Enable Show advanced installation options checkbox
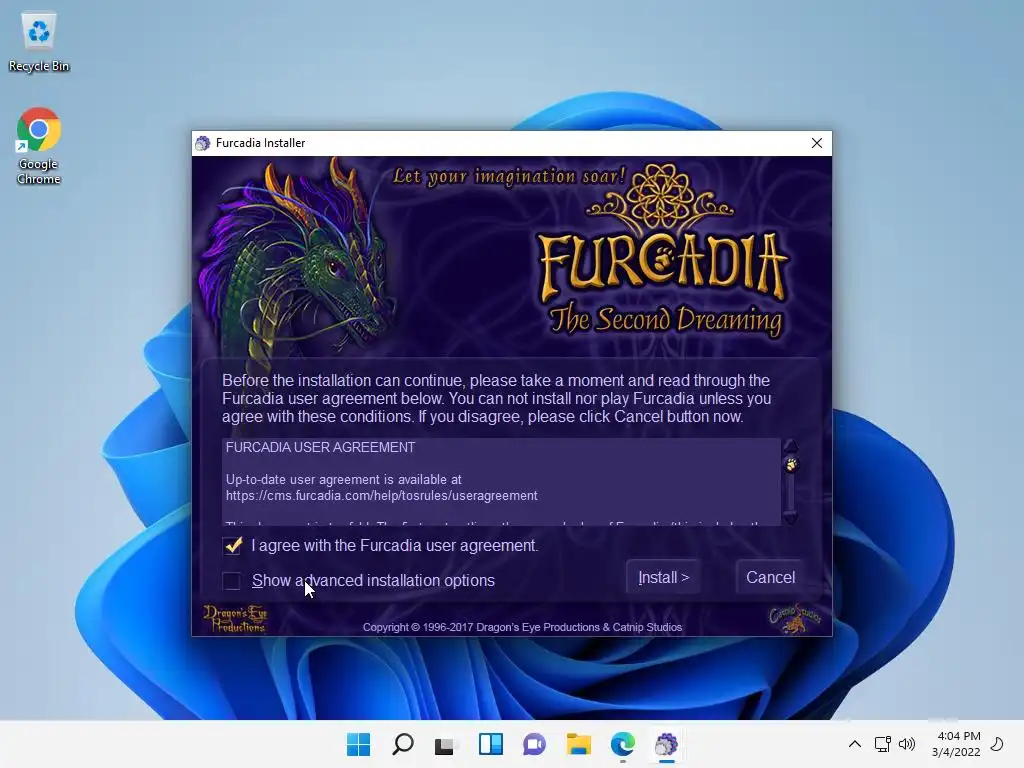 point(232,581)
